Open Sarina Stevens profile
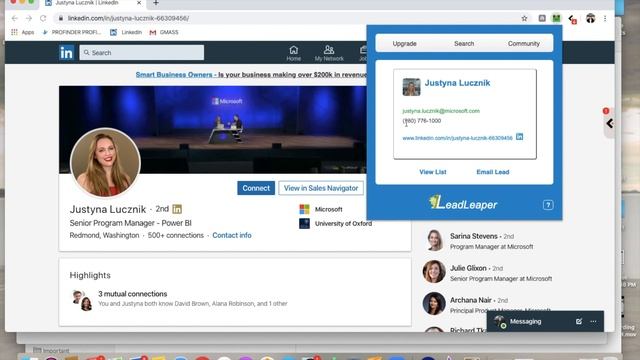 pyautogui.click(x=473, y=236)
